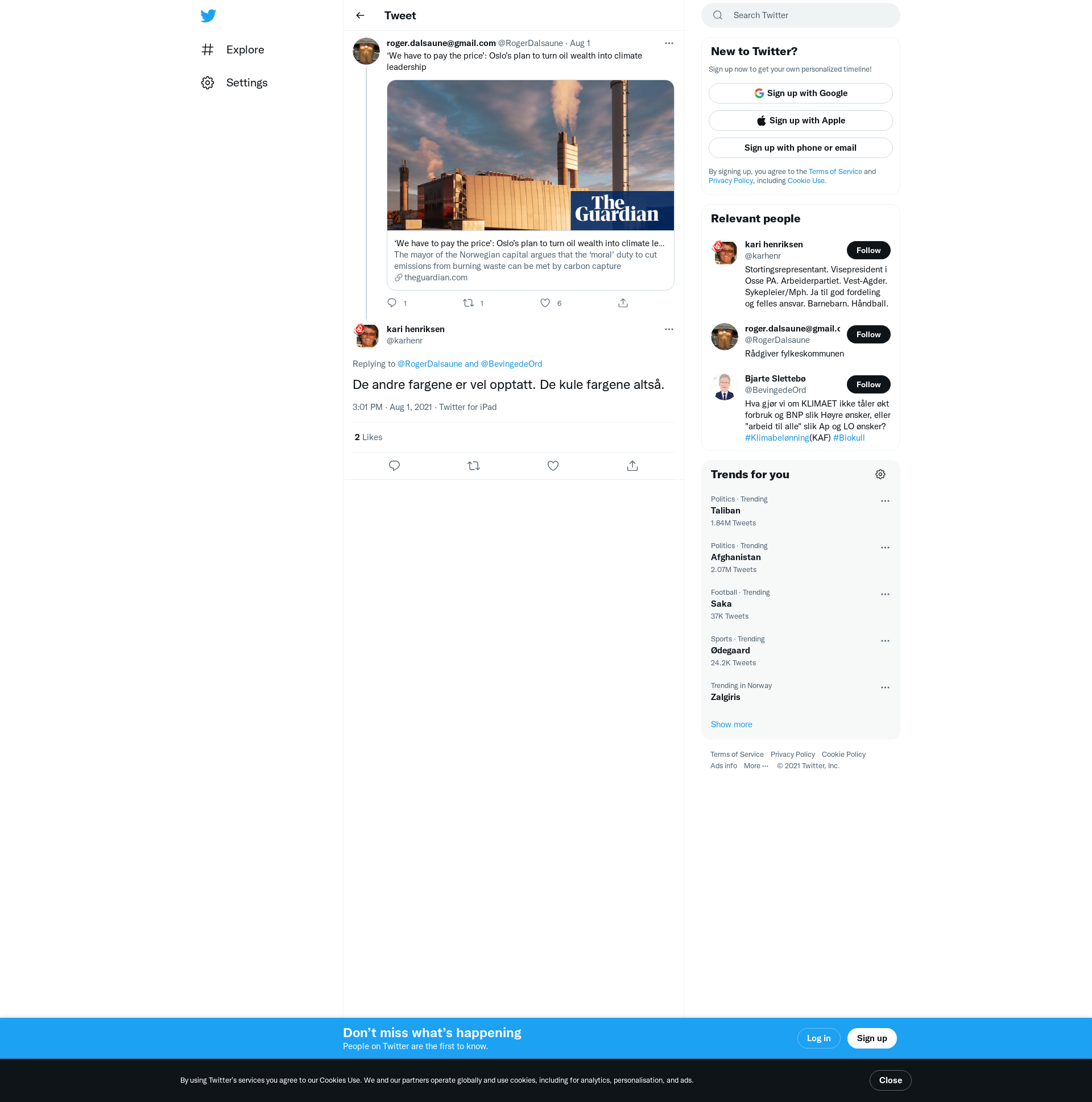Viewport: 1092px width, 1102px height.
Task: Open Terms of Service link in signup box
Action: click(x=835, y=172)
